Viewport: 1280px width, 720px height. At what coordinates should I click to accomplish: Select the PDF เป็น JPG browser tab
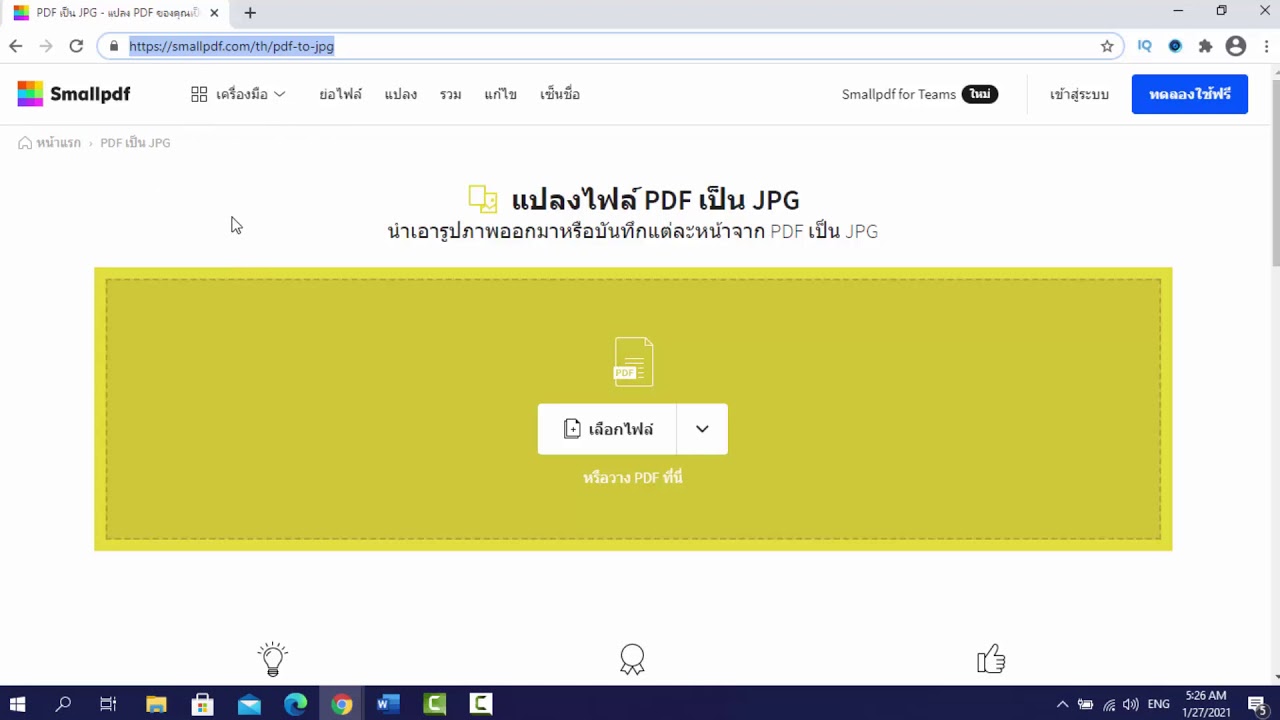click(118, 13)
